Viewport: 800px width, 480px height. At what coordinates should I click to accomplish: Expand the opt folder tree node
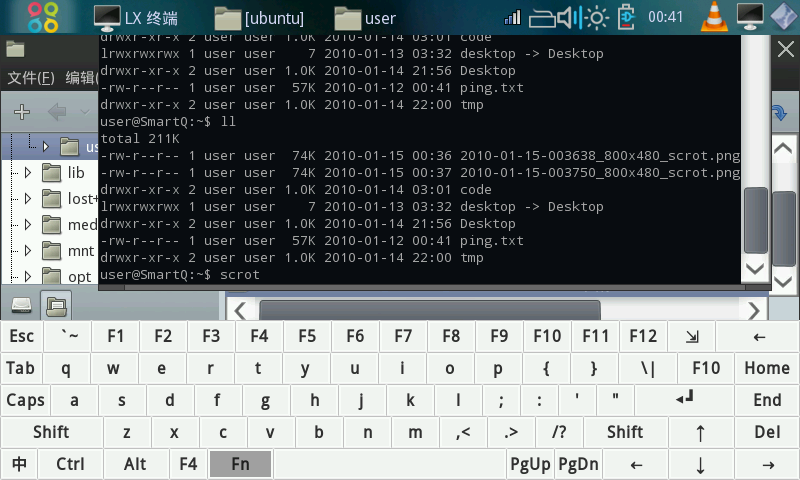(x=27, y=276)
